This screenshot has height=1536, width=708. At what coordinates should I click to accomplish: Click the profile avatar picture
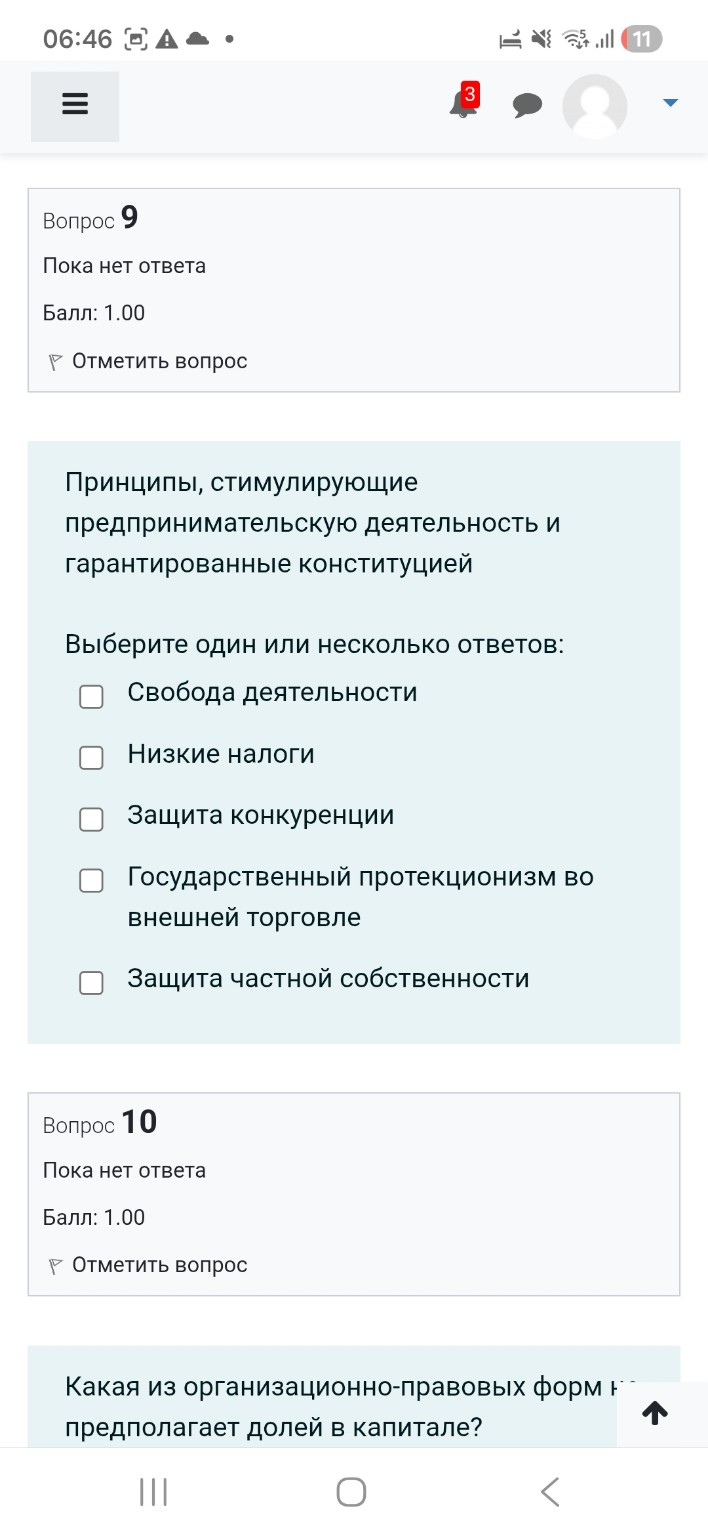(594, 105)
